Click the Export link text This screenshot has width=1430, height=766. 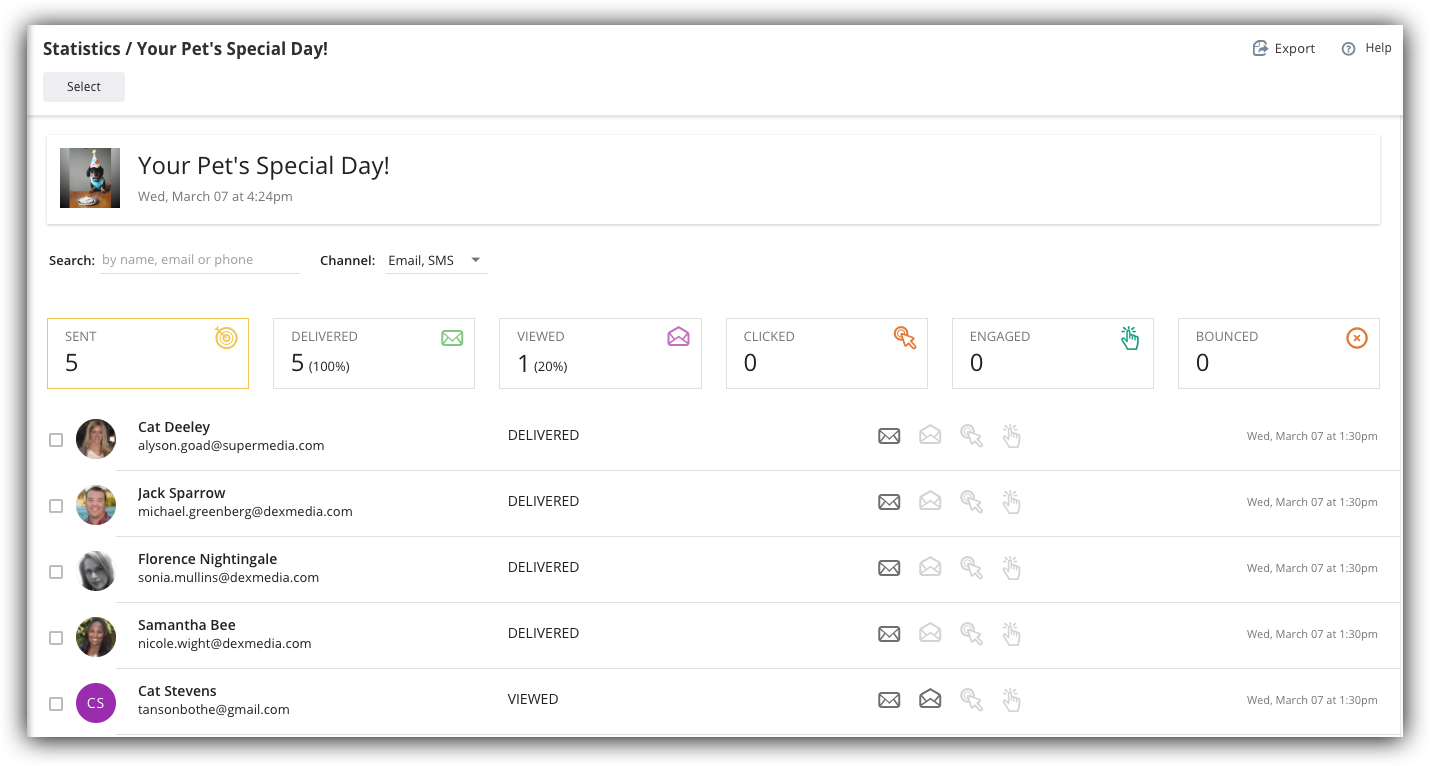point(1295,48)
